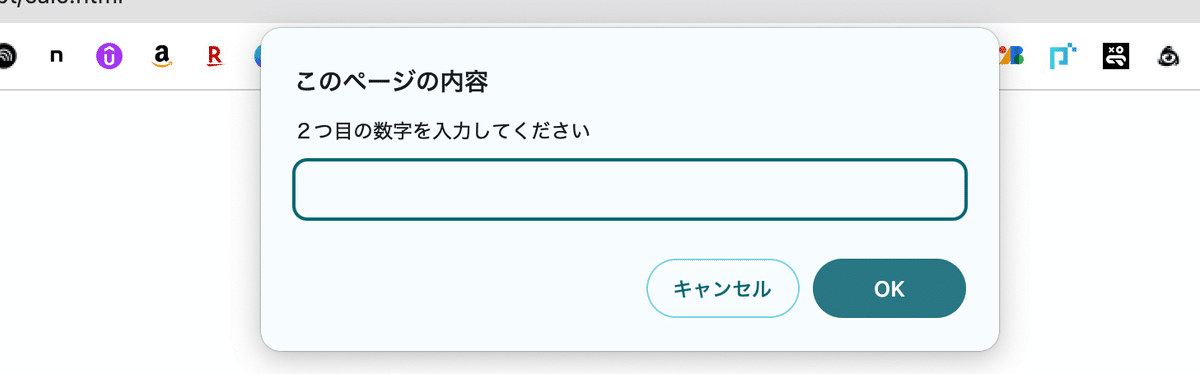Open the purple circular U bookmark
Screen dimensions: 1200x374
click(109, 57)
